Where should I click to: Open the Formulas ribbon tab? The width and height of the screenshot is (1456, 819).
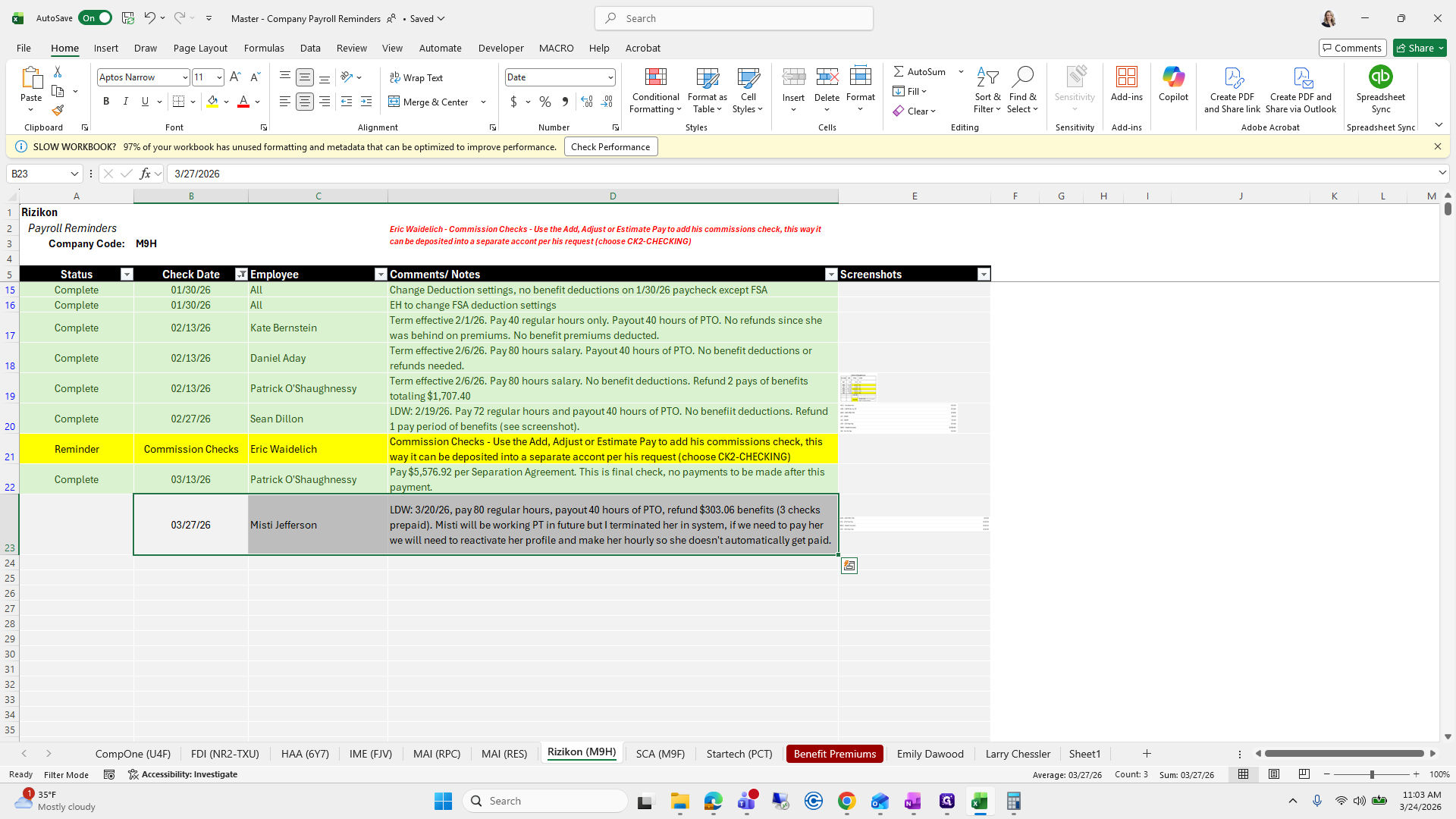[264, 48]
